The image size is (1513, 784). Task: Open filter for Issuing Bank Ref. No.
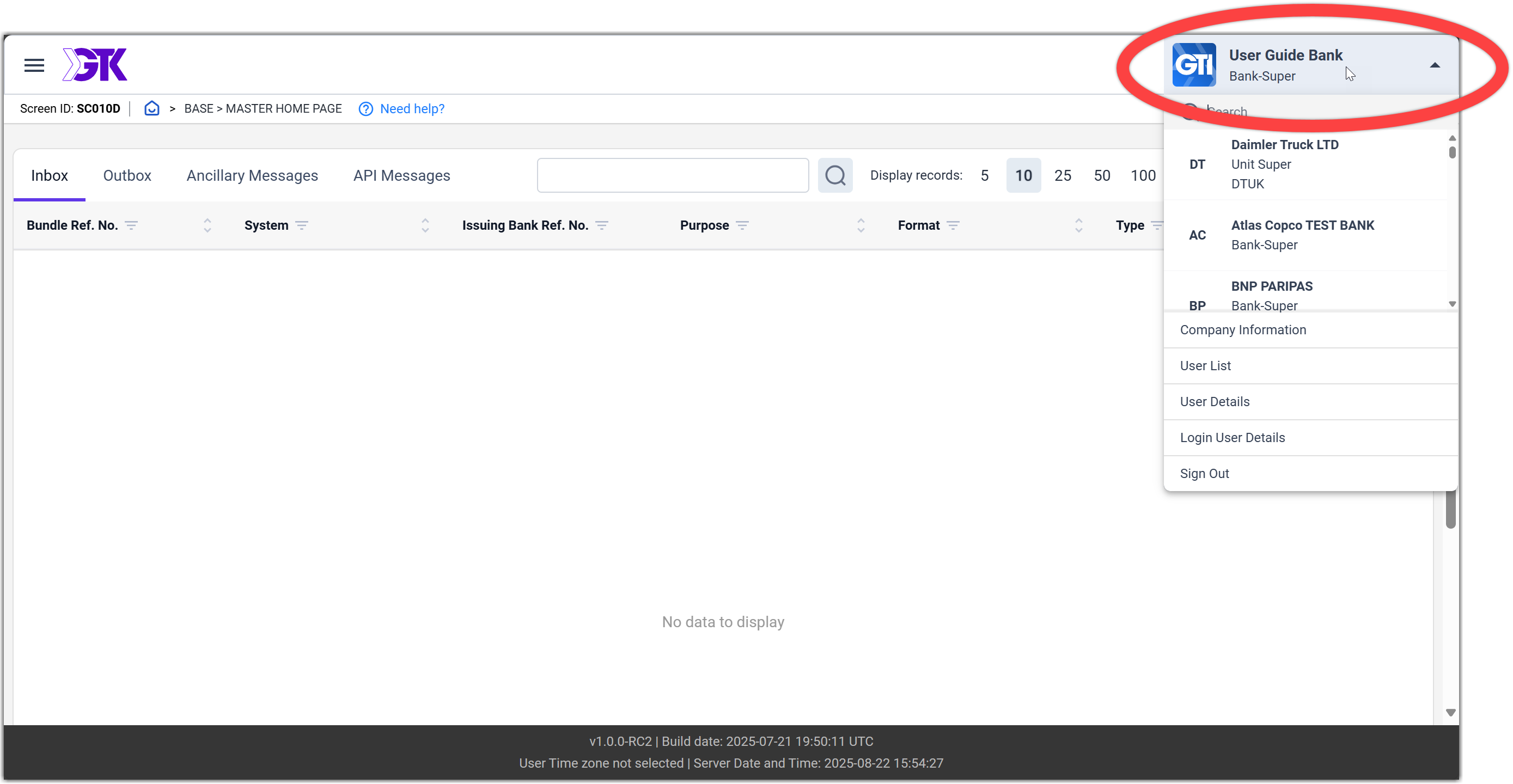pos(602,225)
